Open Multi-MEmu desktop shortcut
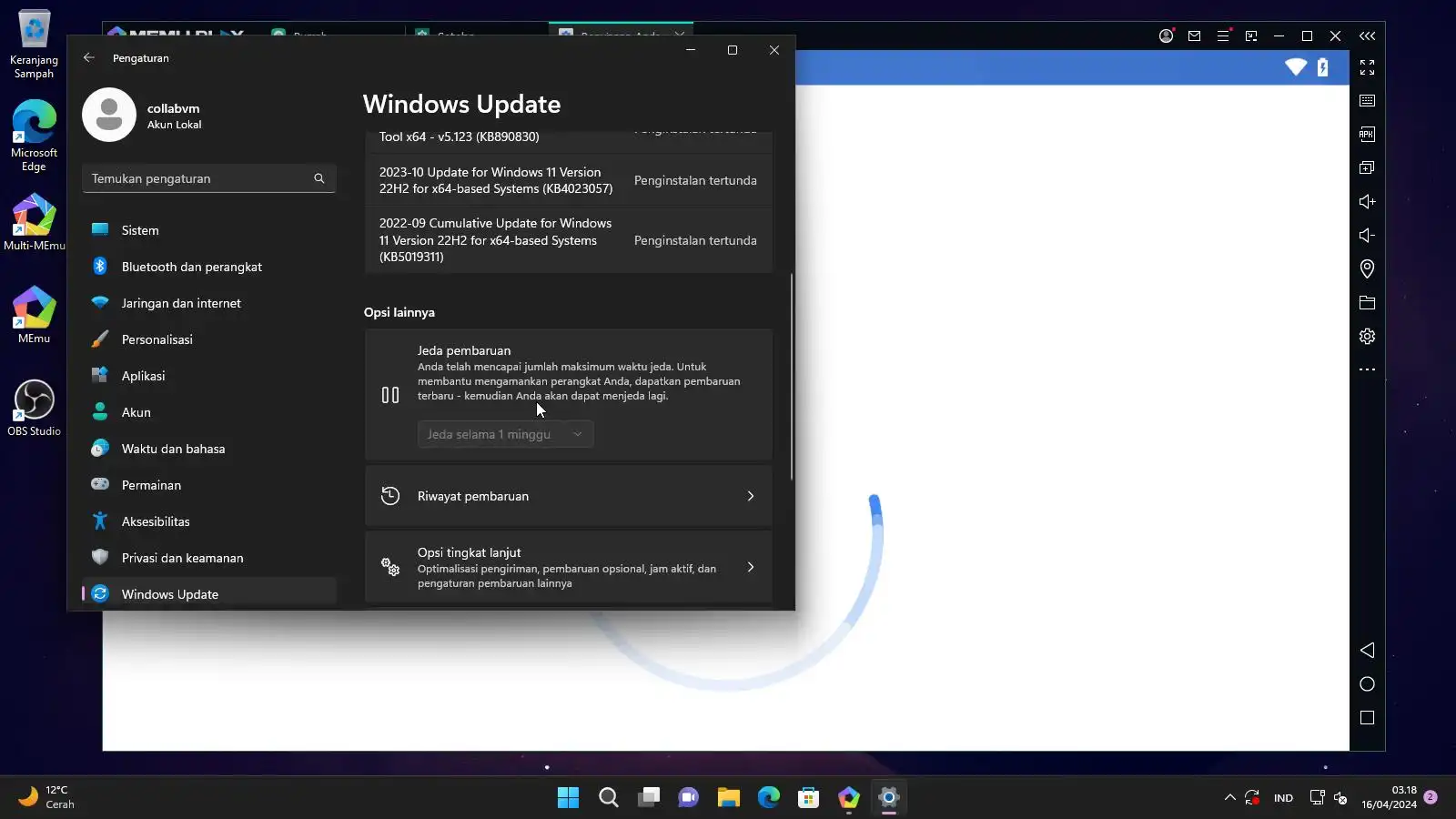This screenshot has height=819, width=1456. coord(34,222)
